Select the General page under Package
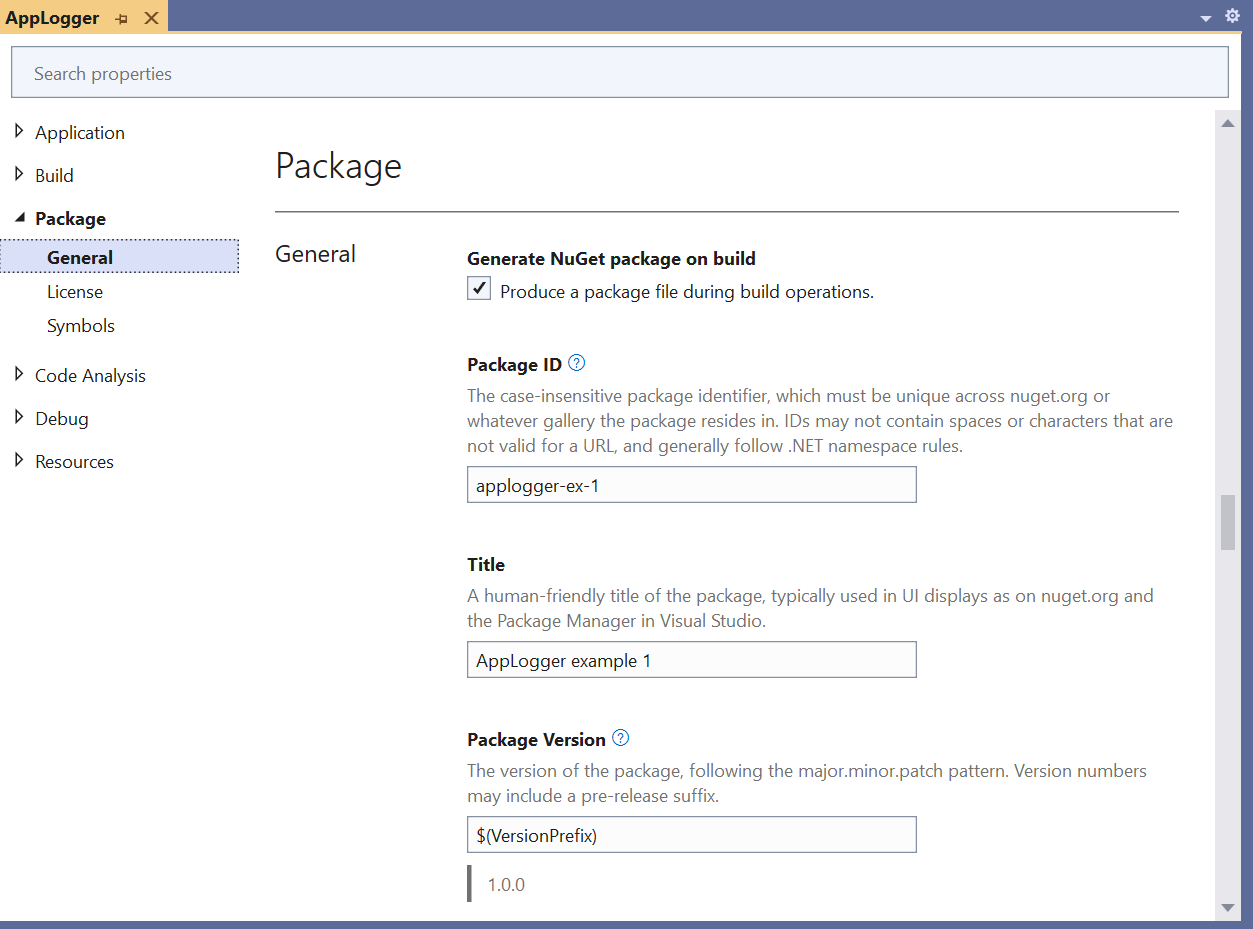The image size is (1253, 929). point(80,257)
